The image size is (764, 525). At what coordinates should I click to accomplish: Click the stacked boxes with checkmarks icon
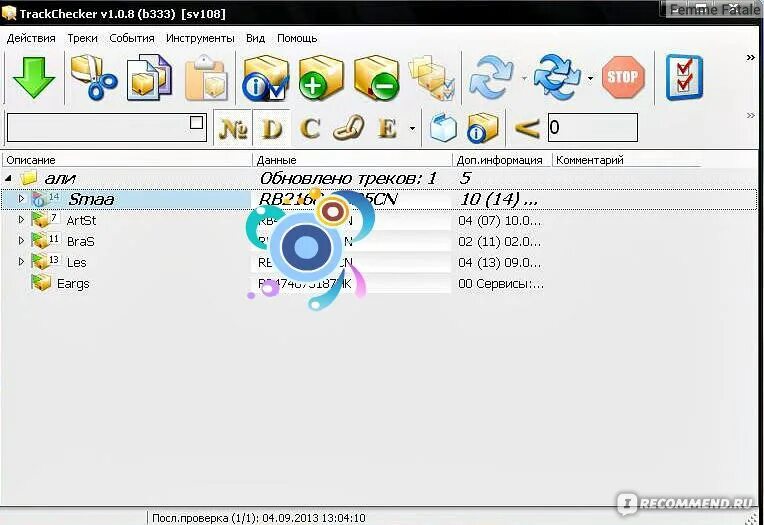pyautogui.click(x=432, y=78)
